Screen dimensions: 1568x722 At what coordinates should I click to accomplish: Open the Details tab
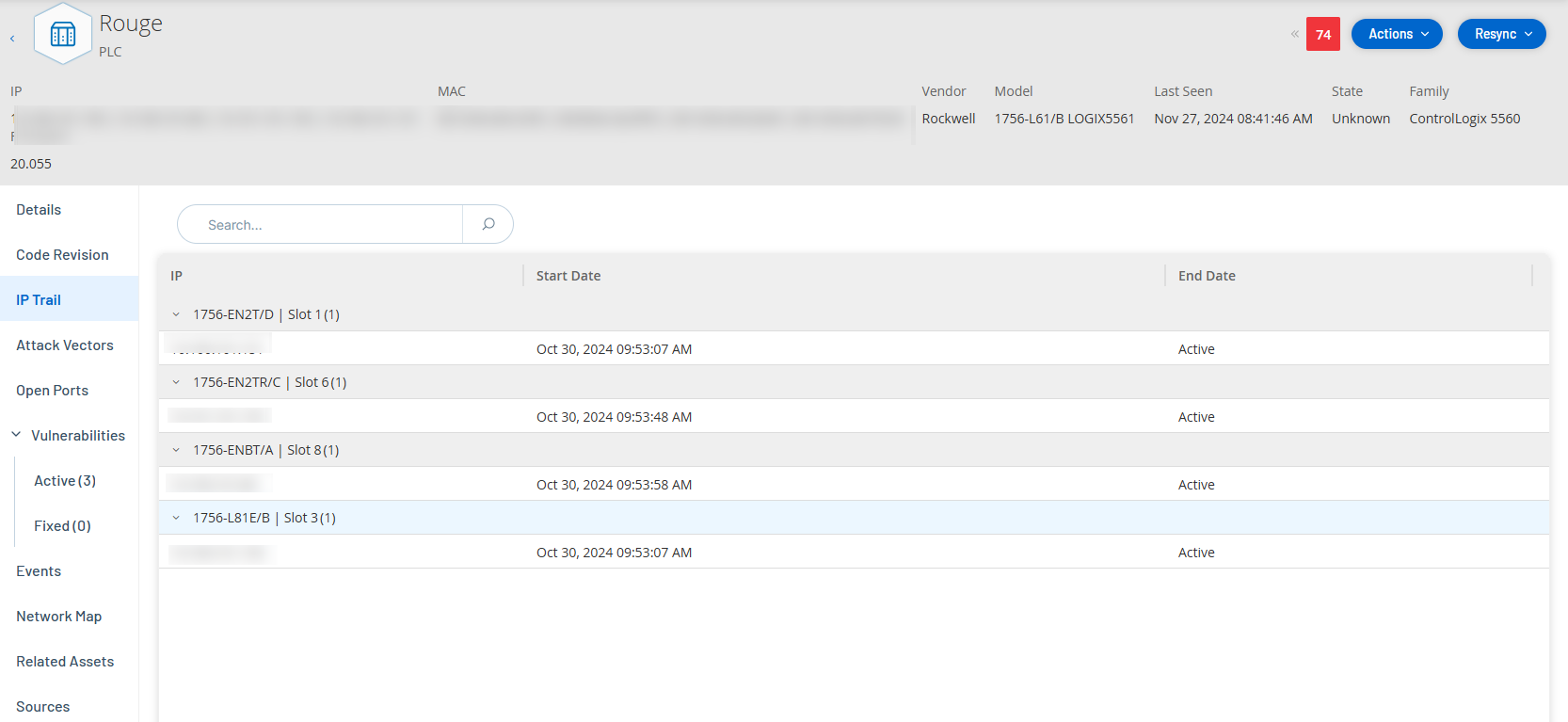coord(39,210)
